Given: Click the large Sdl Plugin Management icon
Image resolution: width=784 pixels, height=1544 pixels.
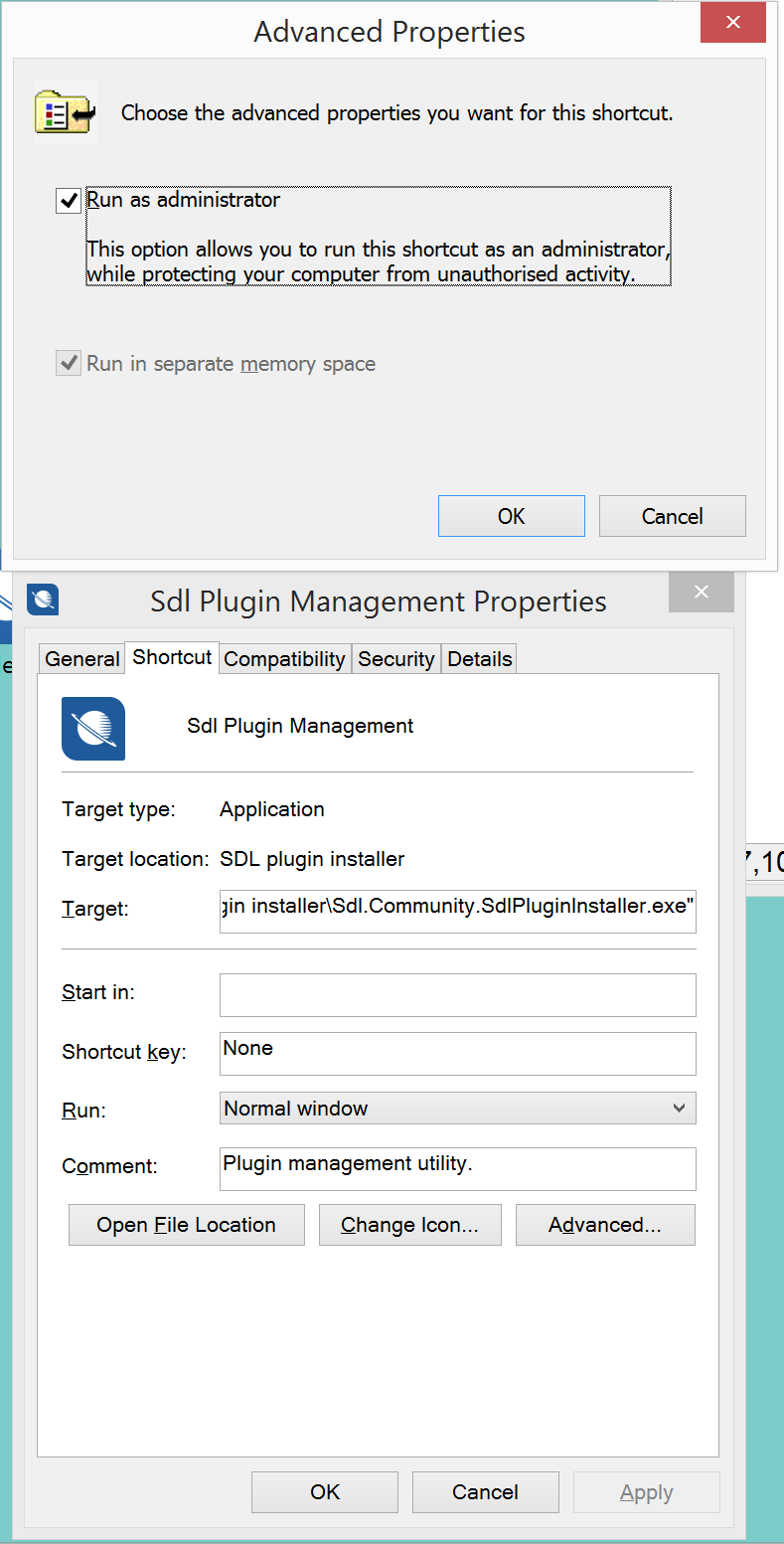Looking at the screenshot, I should 93,729.
